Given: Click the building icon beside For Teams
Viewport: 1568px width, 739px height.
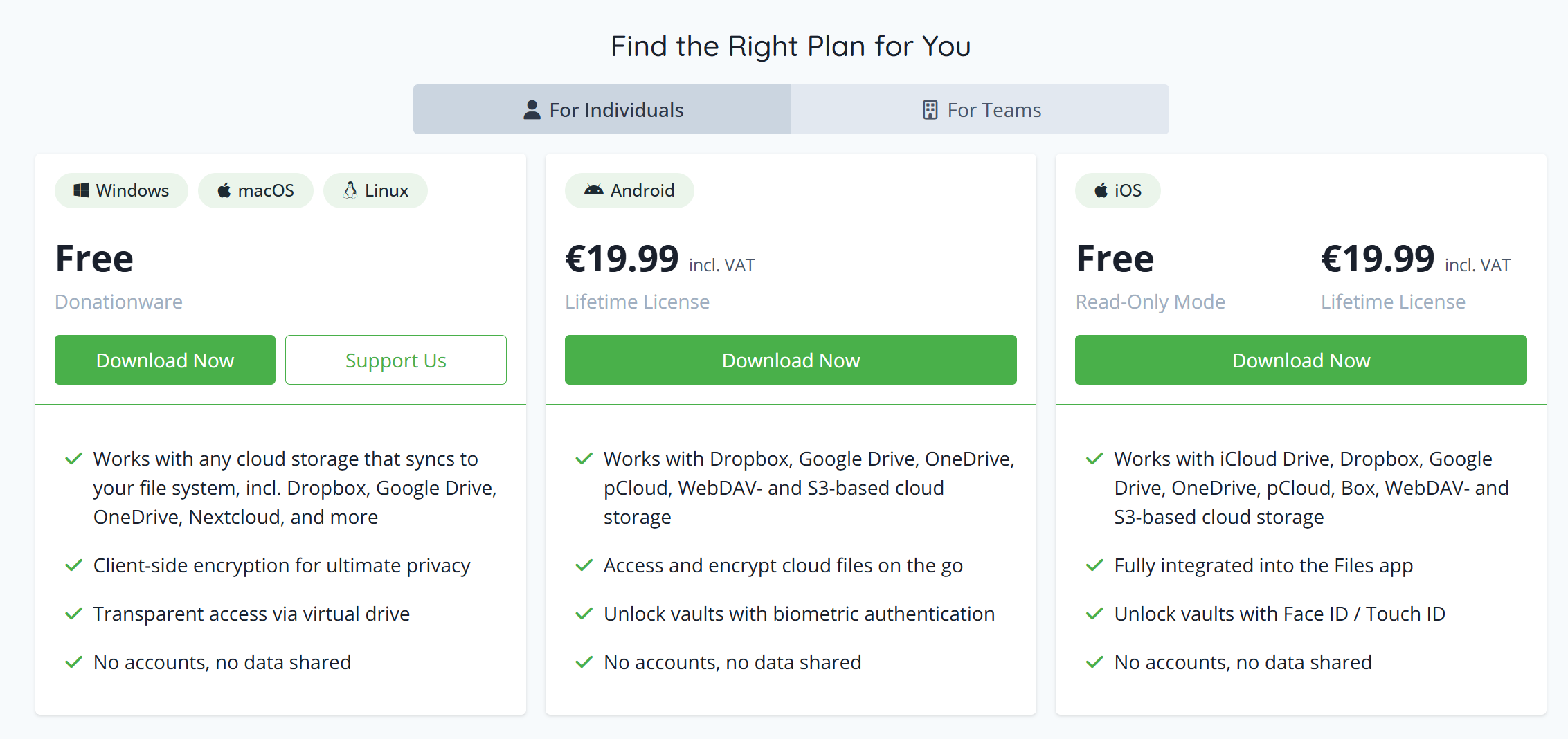Looking at the screenshot, I should pos(930,110).
